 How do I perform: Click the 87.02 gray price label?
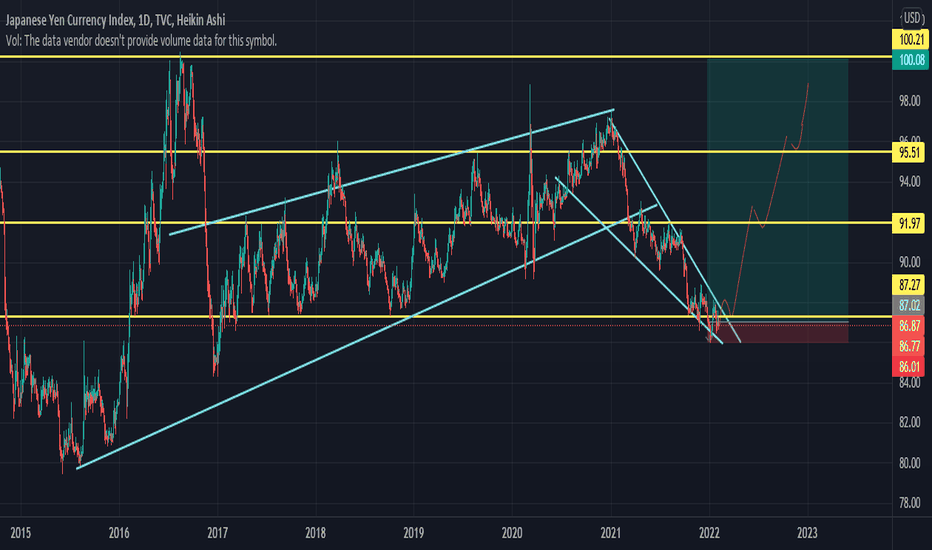[x=909, y=306]
